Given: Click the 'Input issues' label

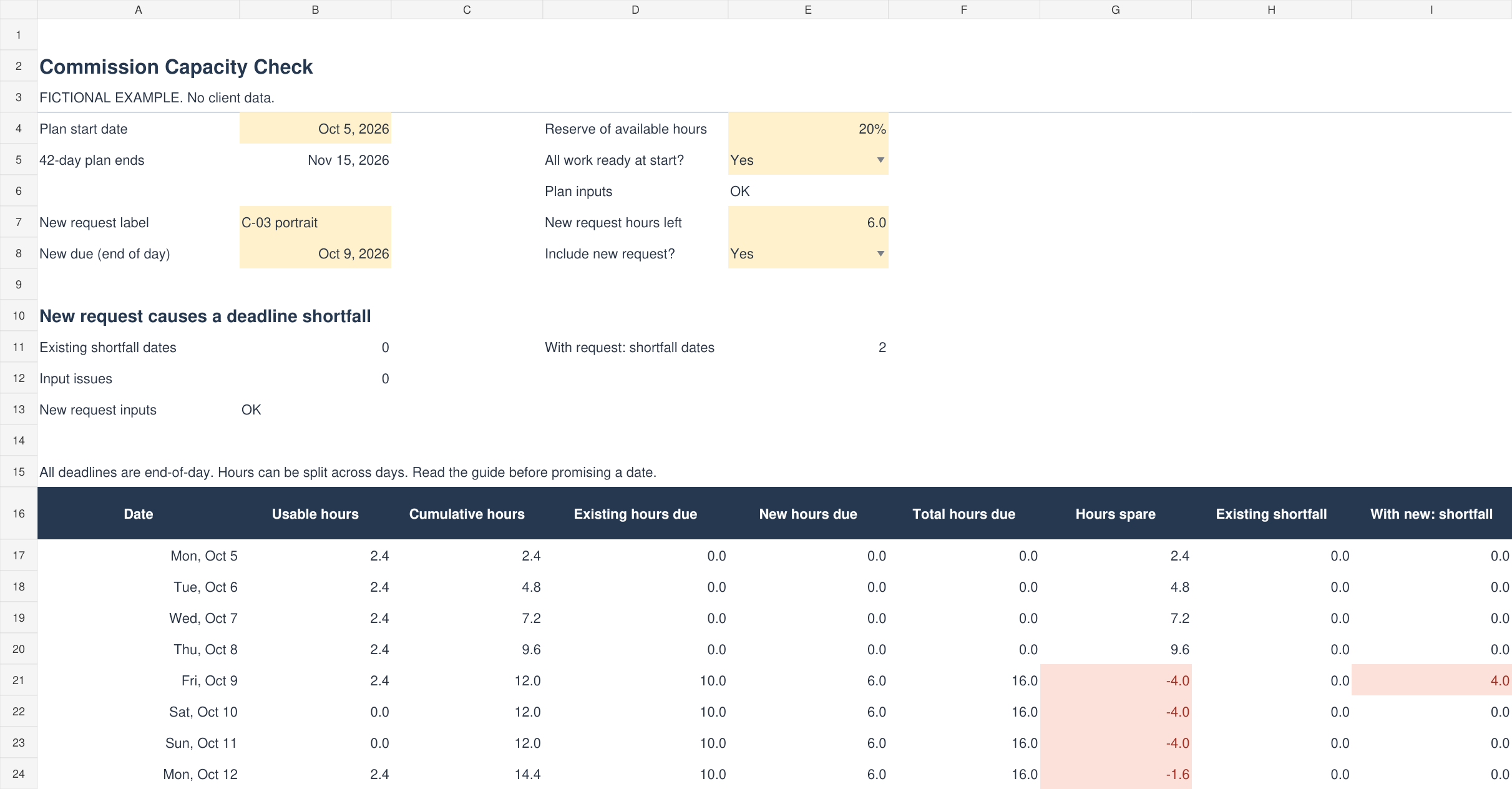Looking at the screenshot, I should pos(76,378).
